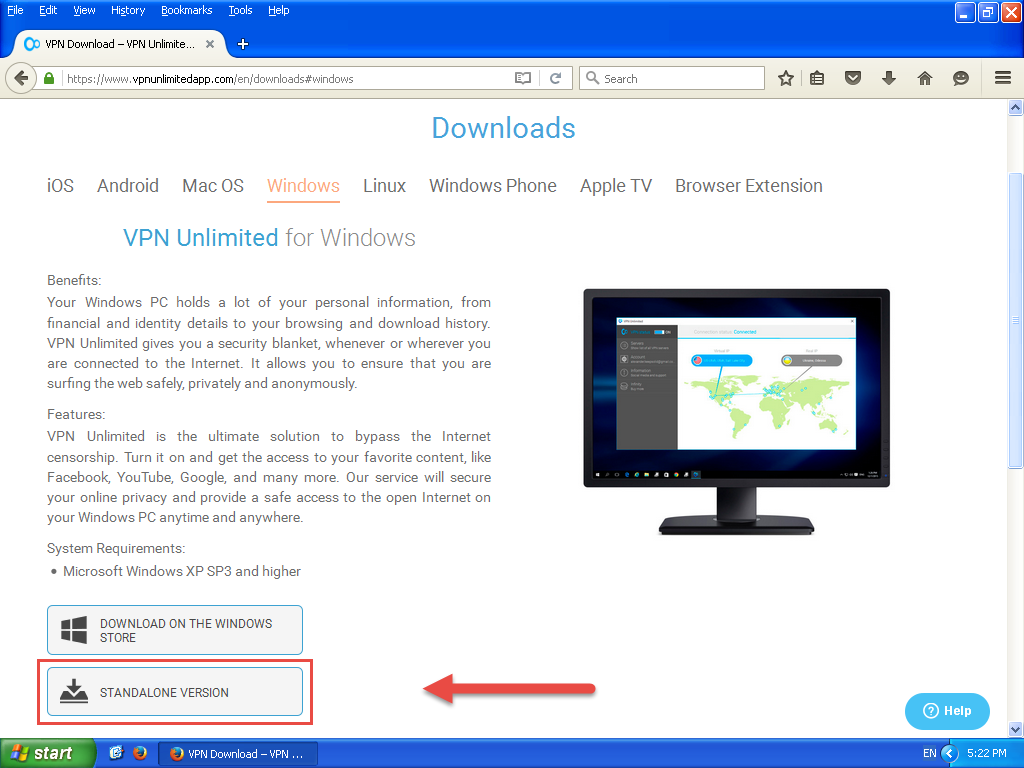Open the Edit menu

click(x=48, y=10)
